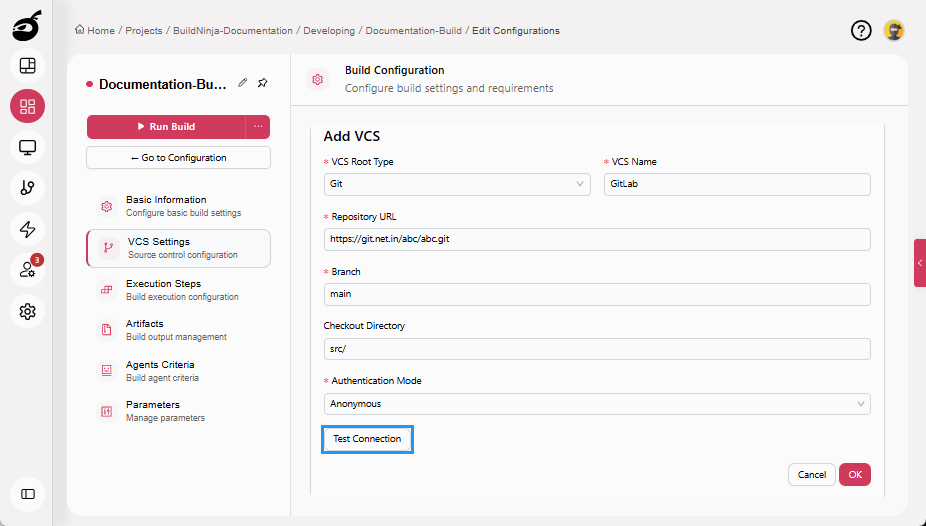
Task: Open Developing breadcrumb link
Action: (329, 30)
